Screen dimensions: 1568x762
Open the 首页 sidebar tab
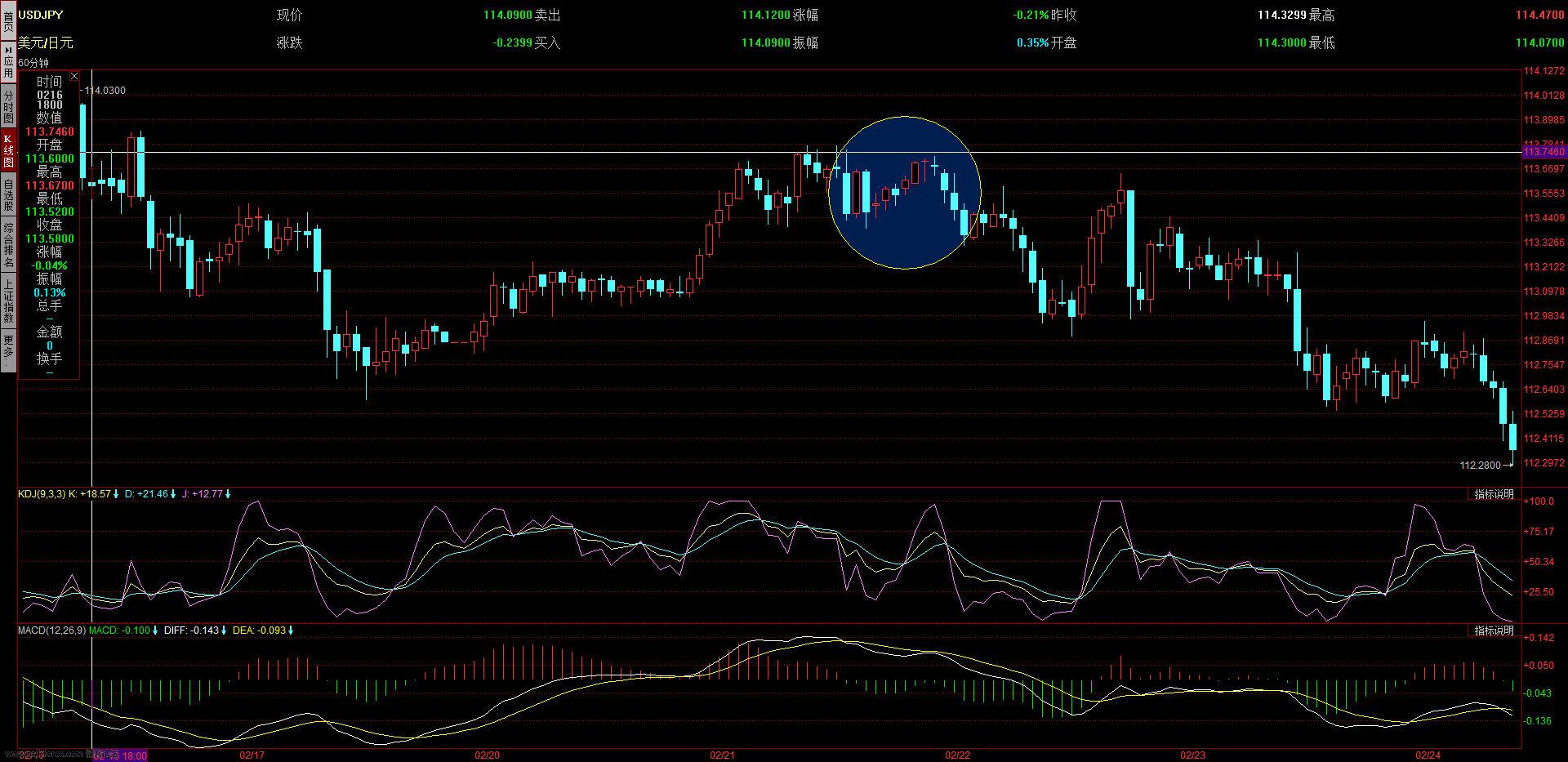[x=7, y=20]
